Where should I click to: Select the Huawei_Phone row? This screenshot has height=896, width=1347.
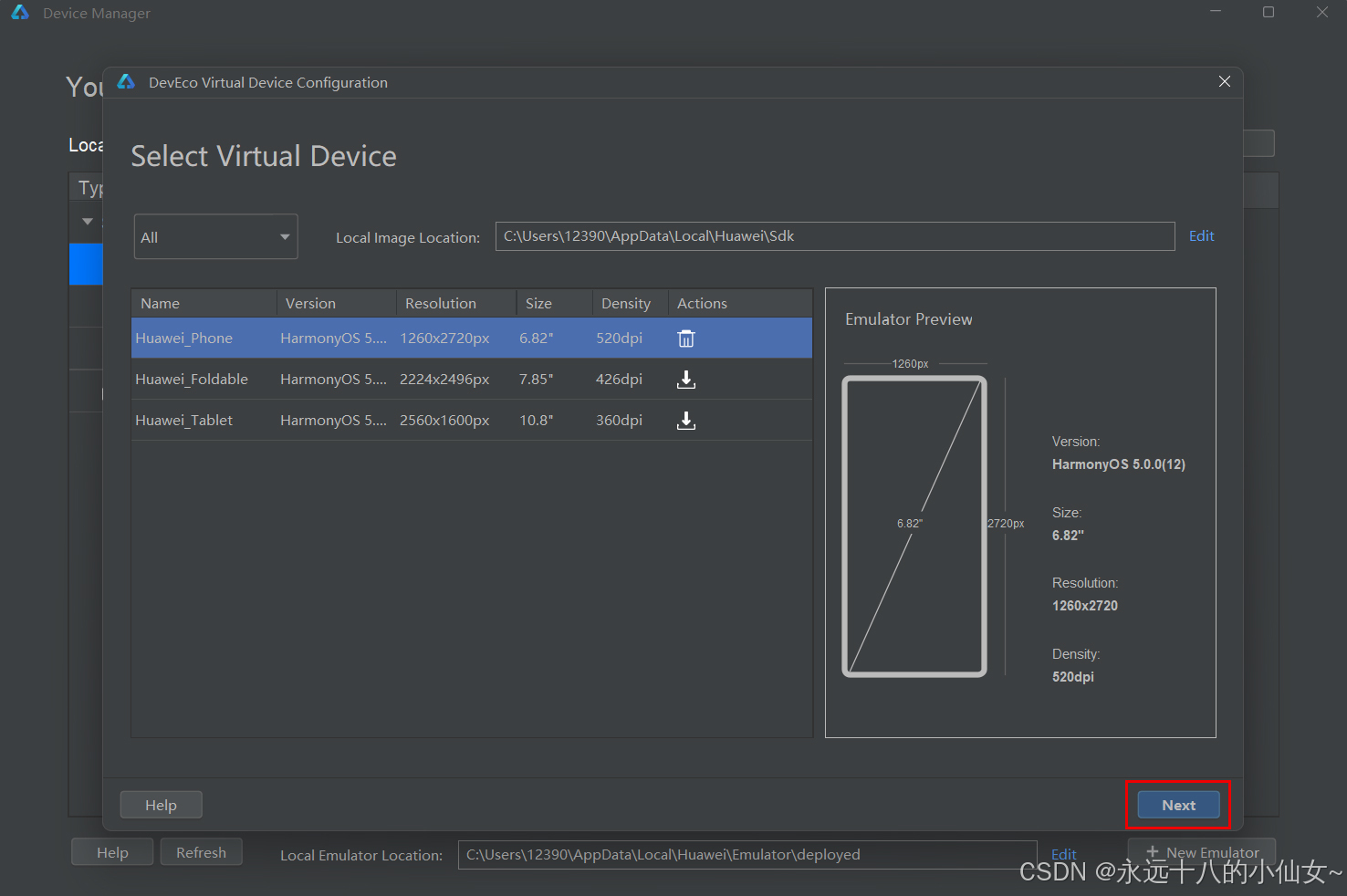tap(472, 338)
